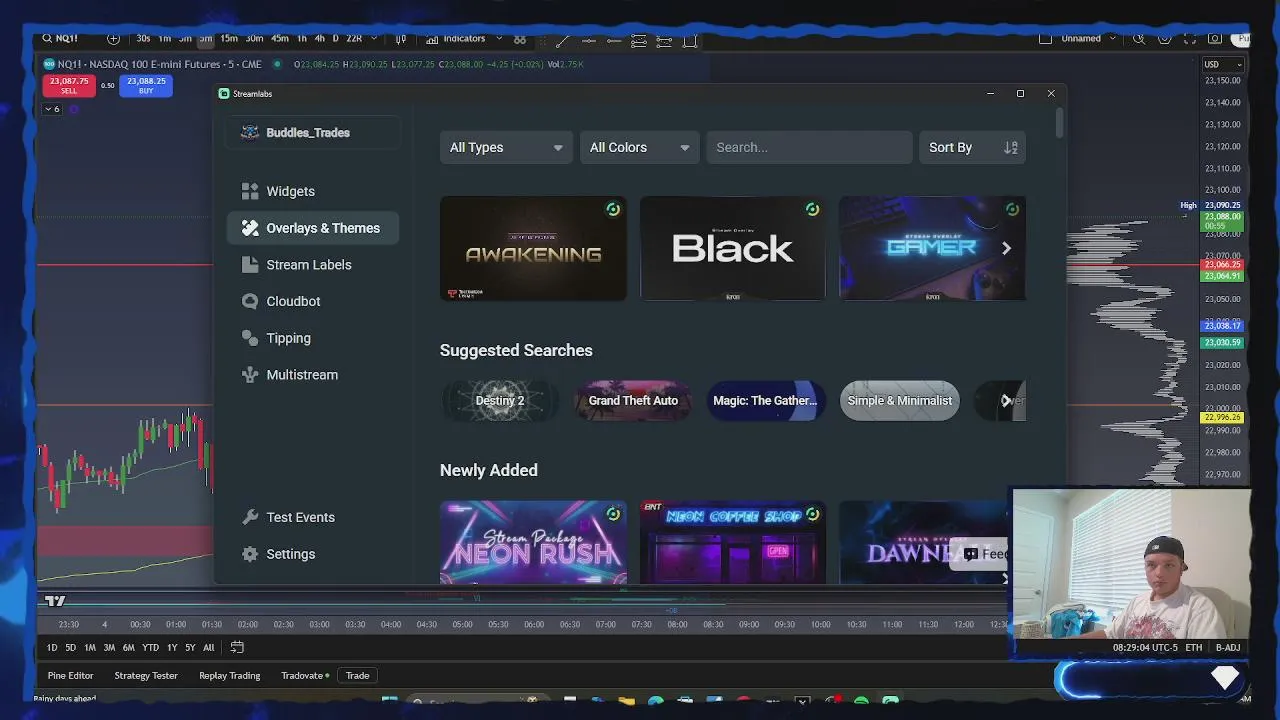Viewport: 1280px width, 720px height.
Task: Take a chart snapshot with the camera icon
Action: click(1215, 38)
